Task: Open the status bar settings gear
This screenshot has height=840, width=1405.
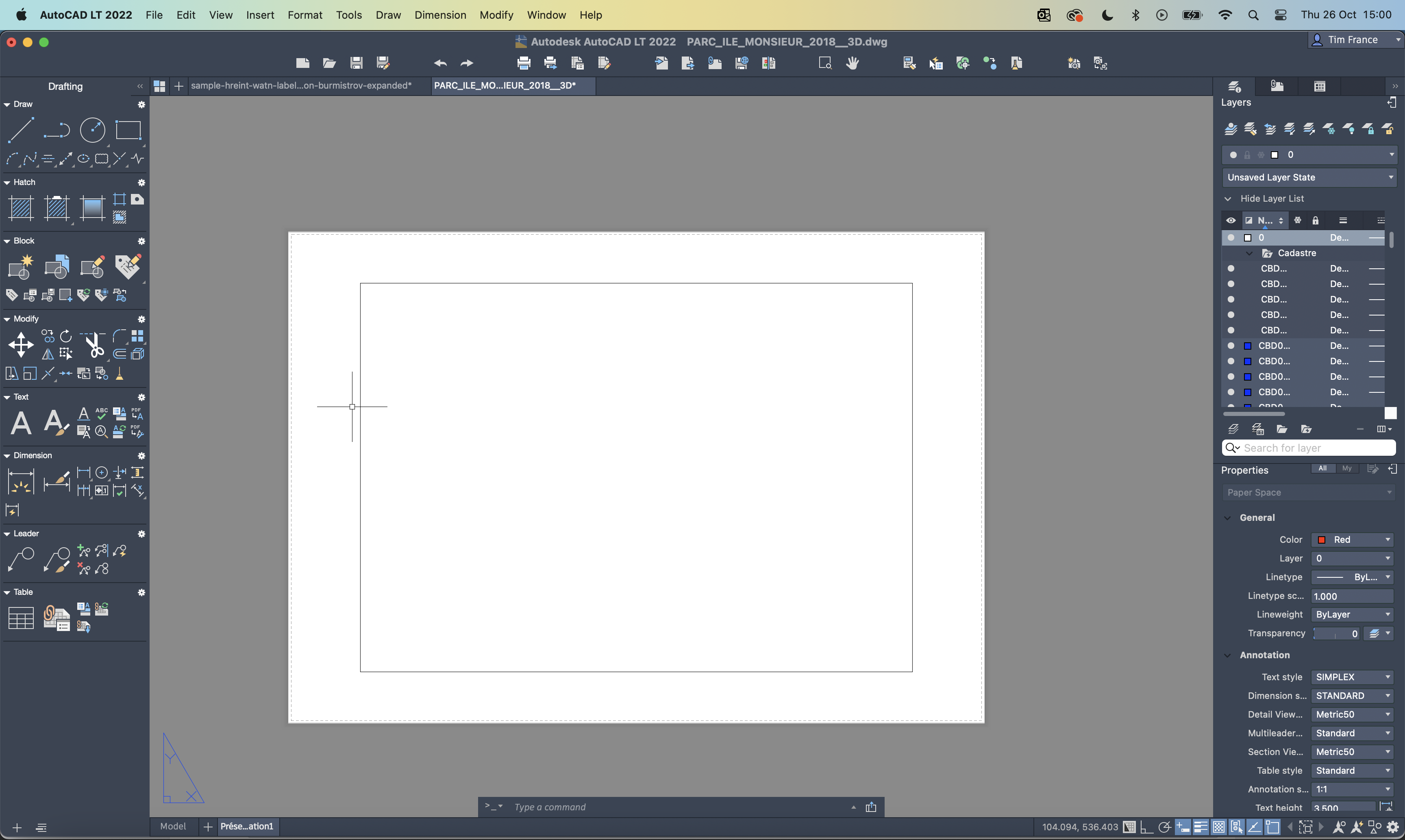Action: click(x=1393, y=827)
